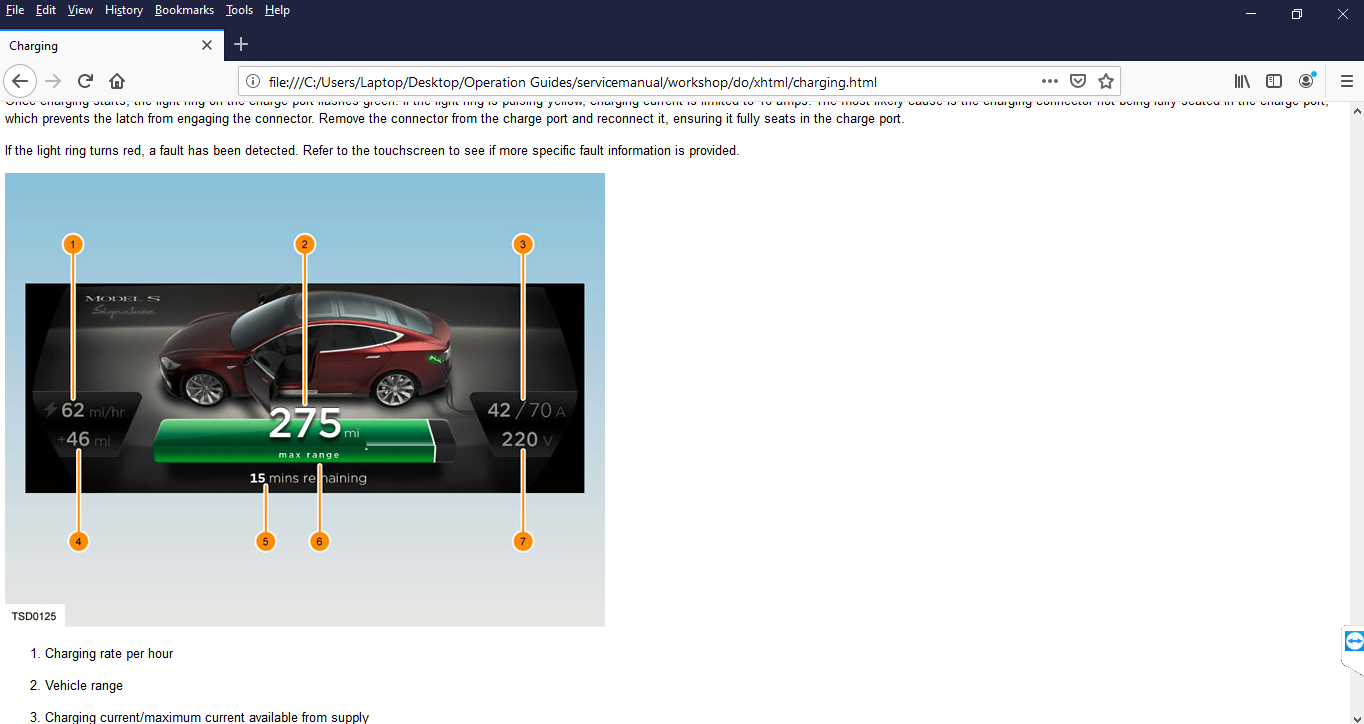1364x724 pixels.
Task: Open the Firefox account profile icon
Action: point(1306,81)
